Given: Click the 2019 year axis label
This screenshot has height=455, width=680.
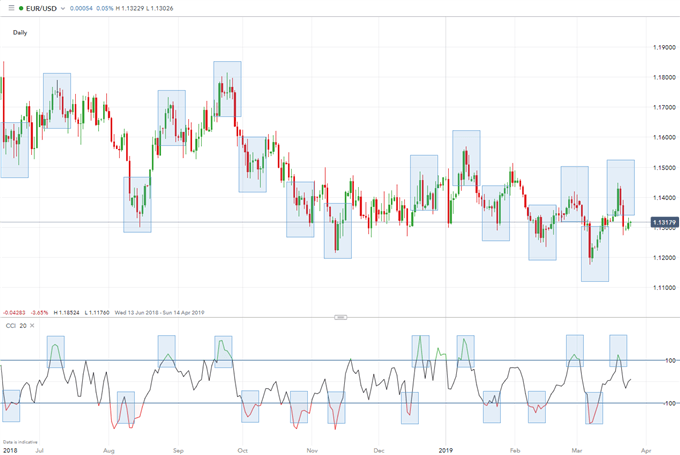Looking at the screenshot, I should [445, 451].
